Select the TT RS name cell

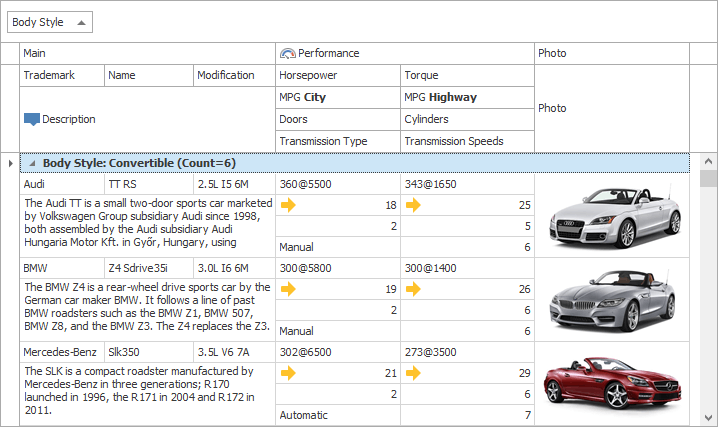149,184
